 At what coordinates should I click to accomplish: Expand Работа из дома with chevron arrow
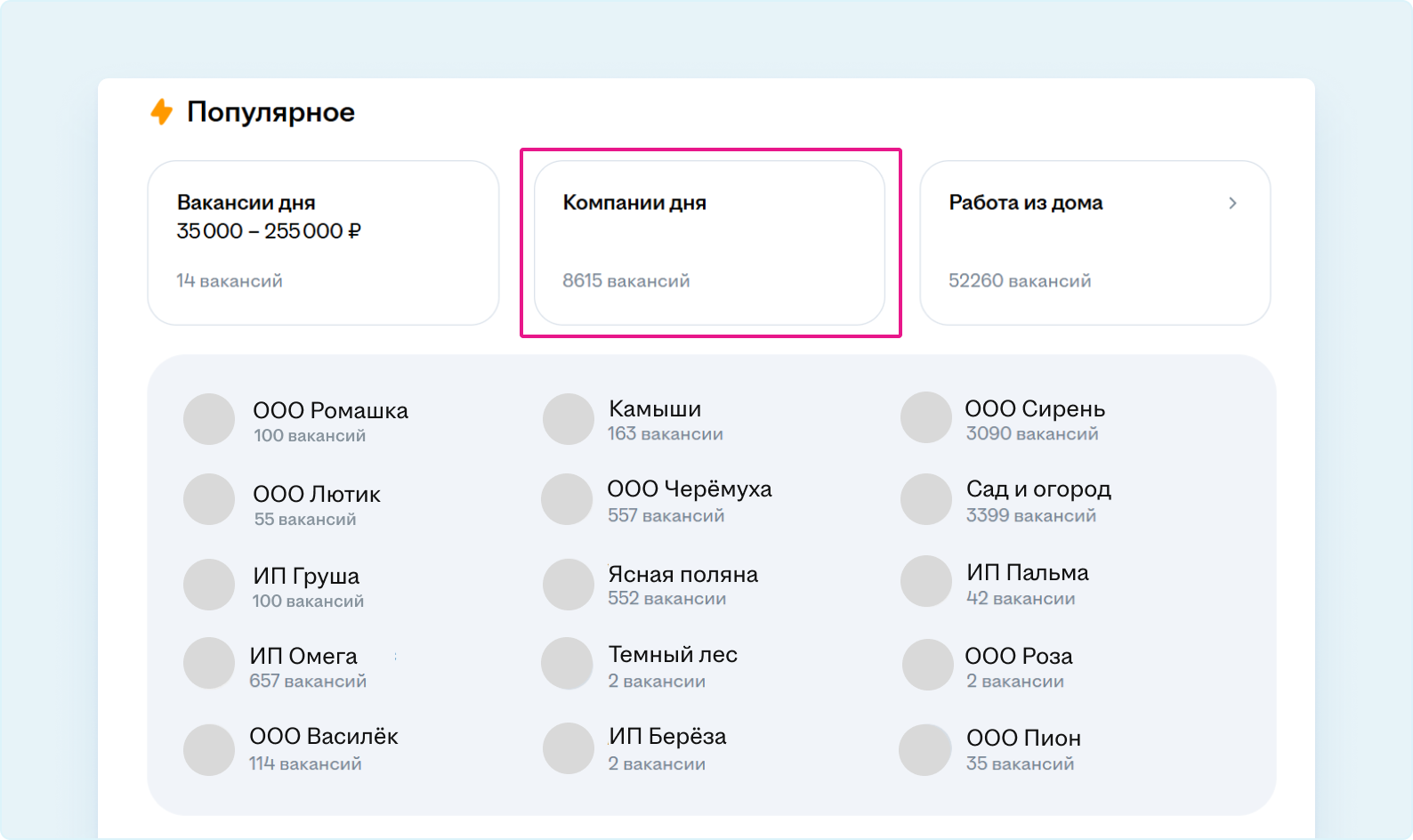click(x=1232, y=204)
